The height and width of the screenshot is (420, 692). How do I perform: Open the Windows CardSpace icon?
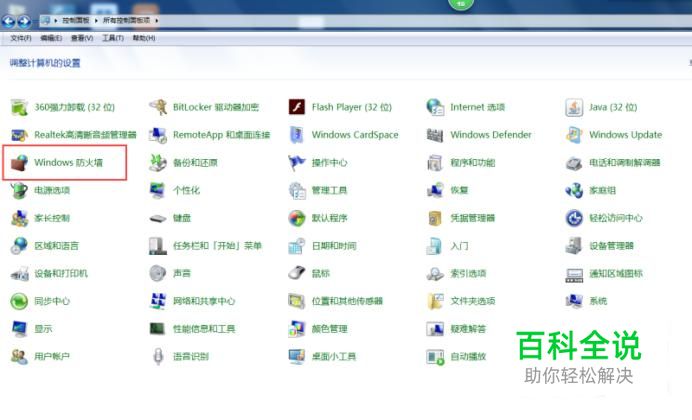click(x=297, y=135)
